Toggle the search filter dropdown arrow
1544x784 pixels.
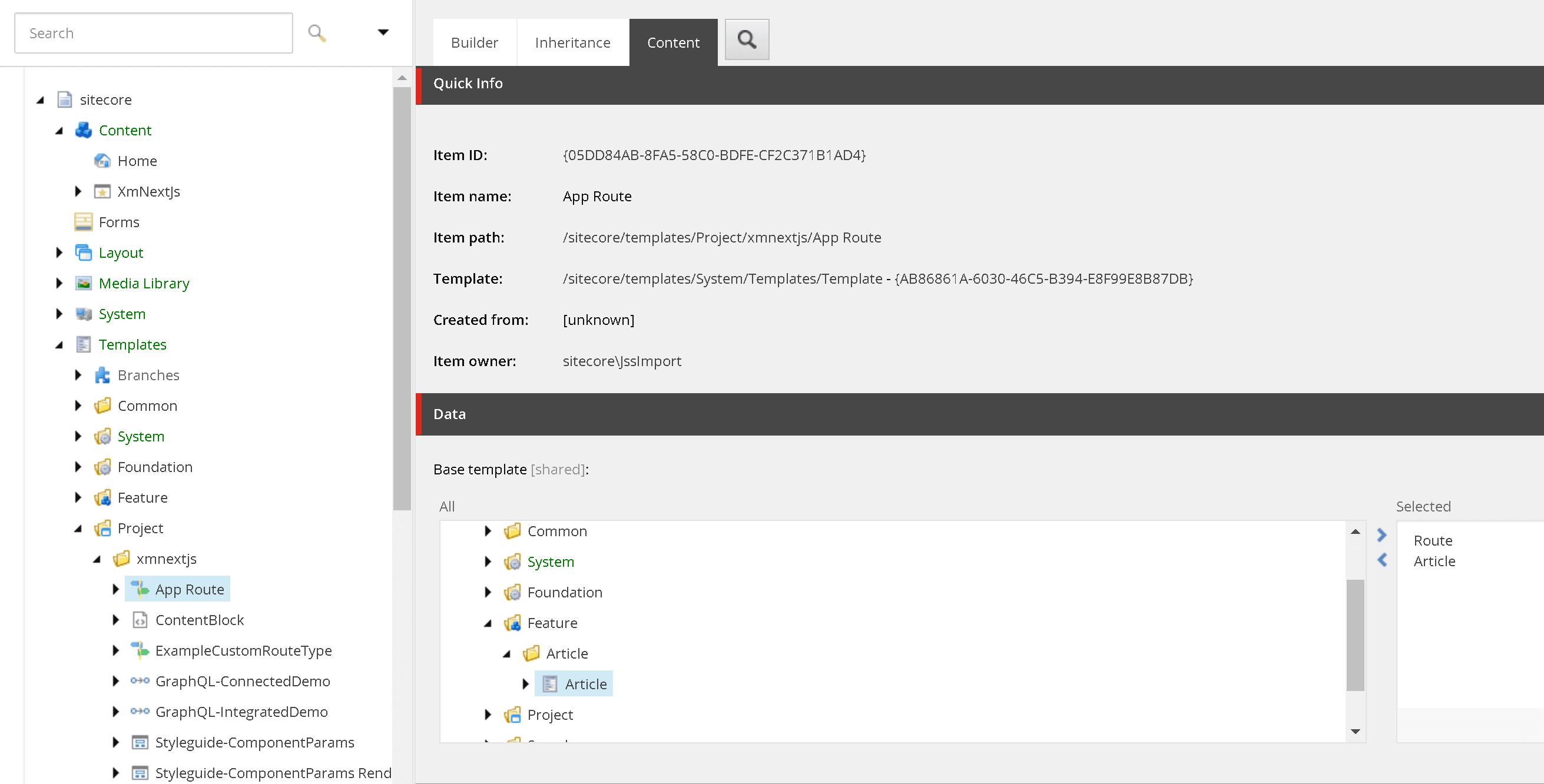pos(383,33)
